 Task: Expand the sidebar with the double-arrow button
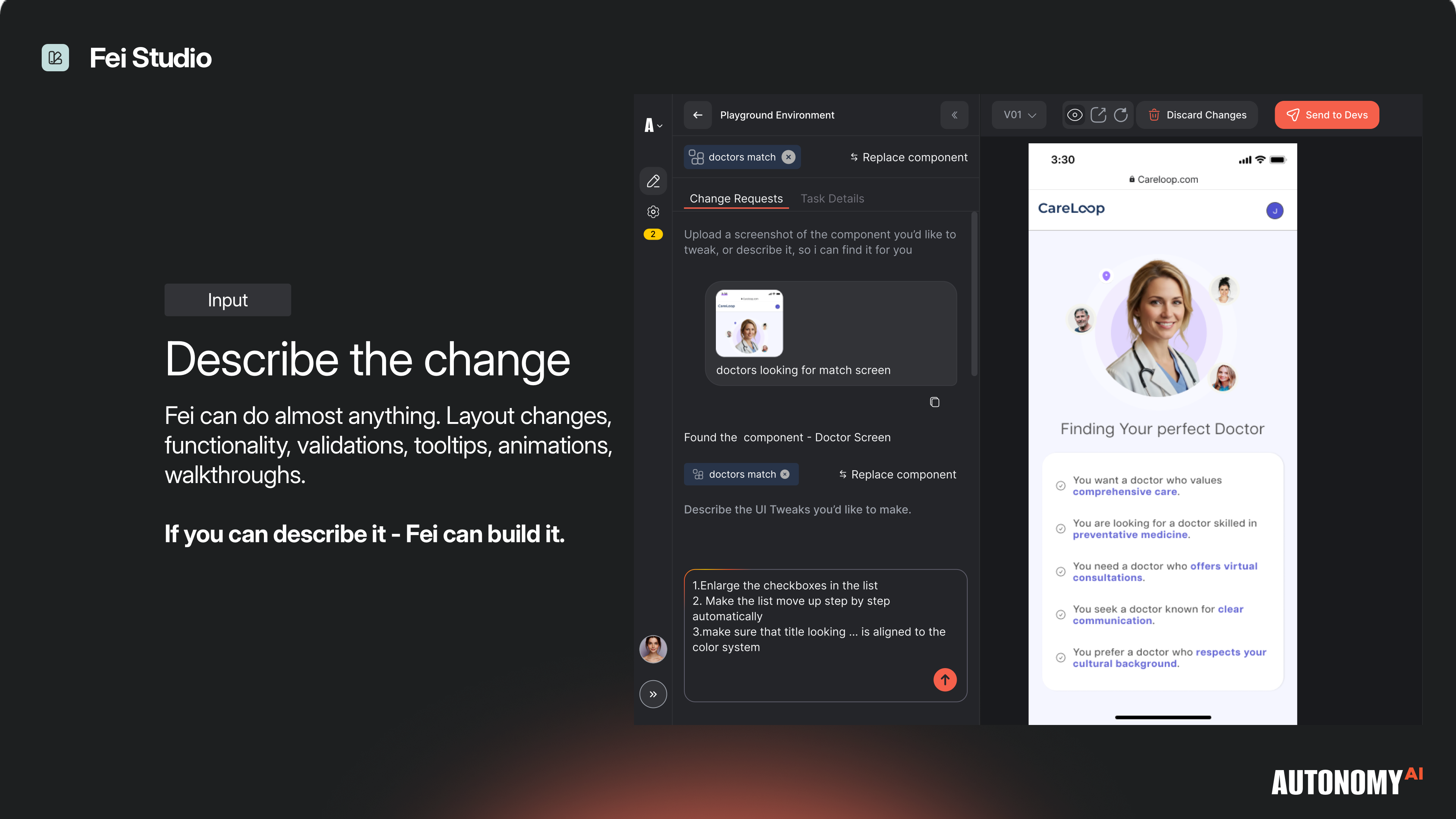click(x=653, y=694)
